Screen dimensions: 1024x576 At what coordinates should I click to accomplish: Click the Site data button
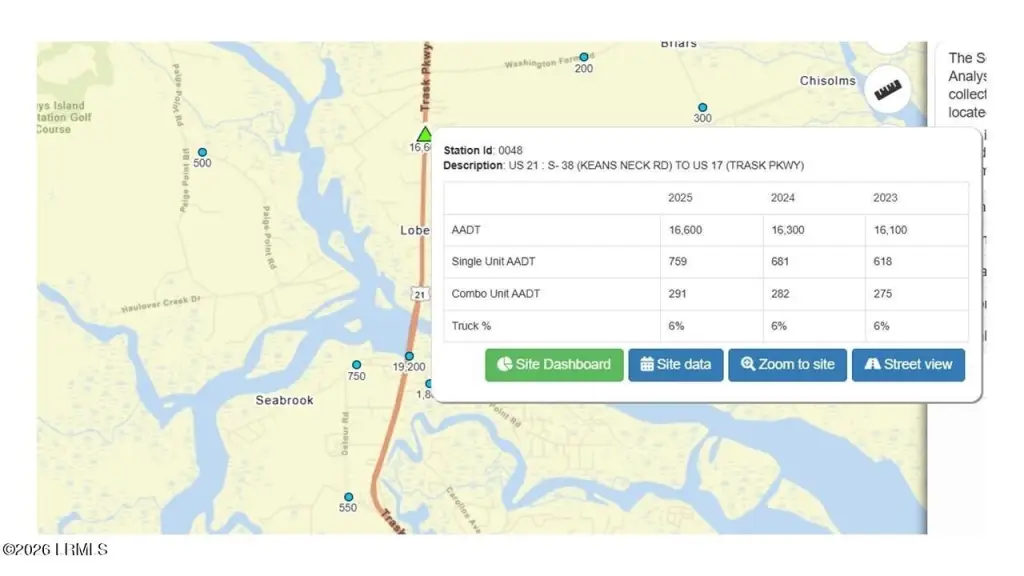click(x=675, y=364)
